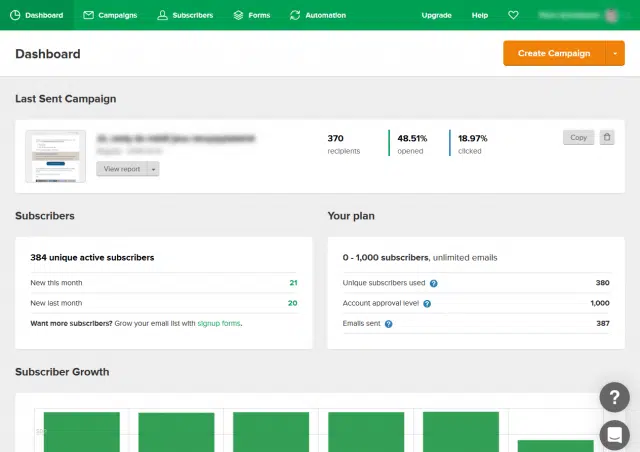Click the 380 unique subscribers used value

click(602, 283)
